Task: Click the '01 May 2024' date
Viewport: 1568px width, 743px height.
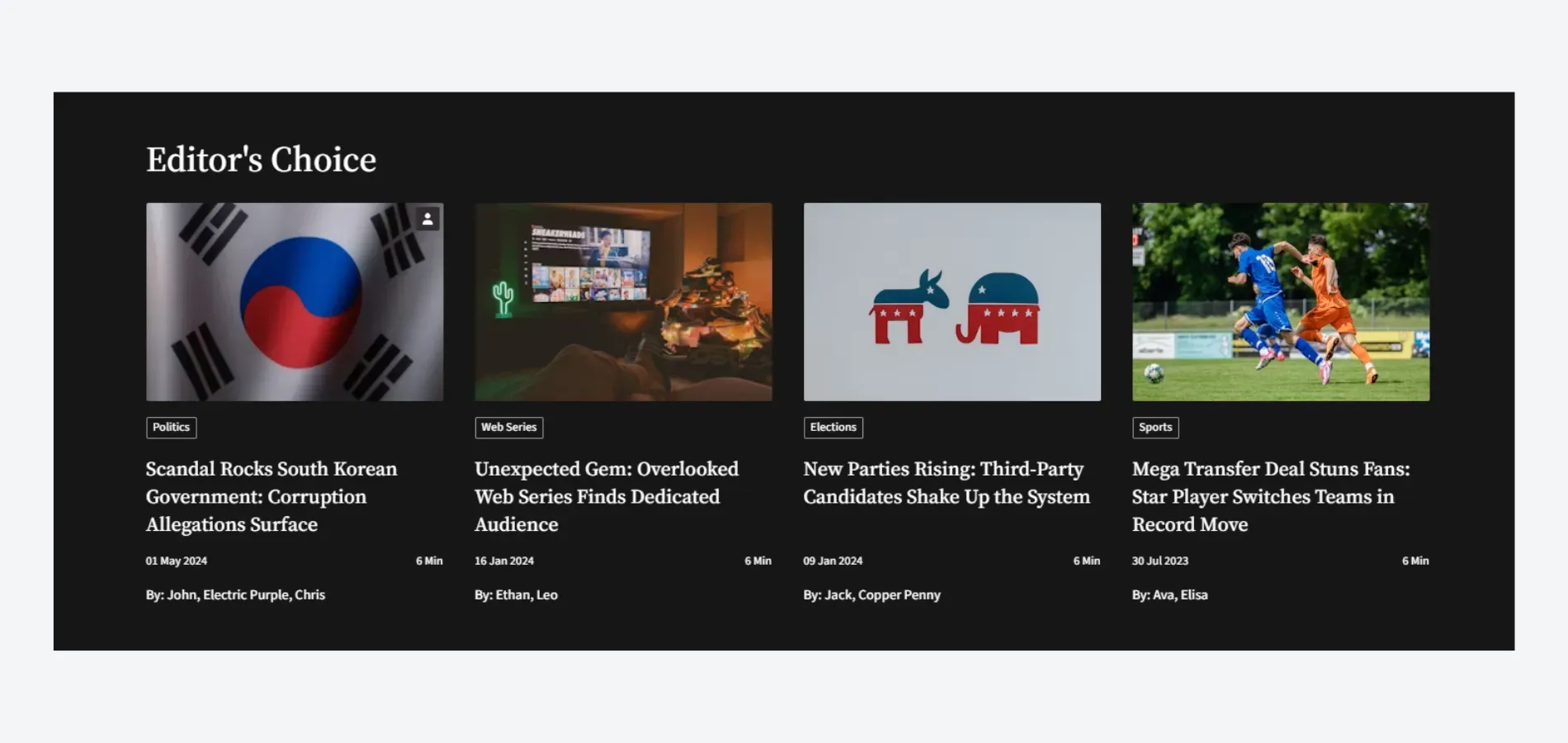Action: tap(177, 561)
